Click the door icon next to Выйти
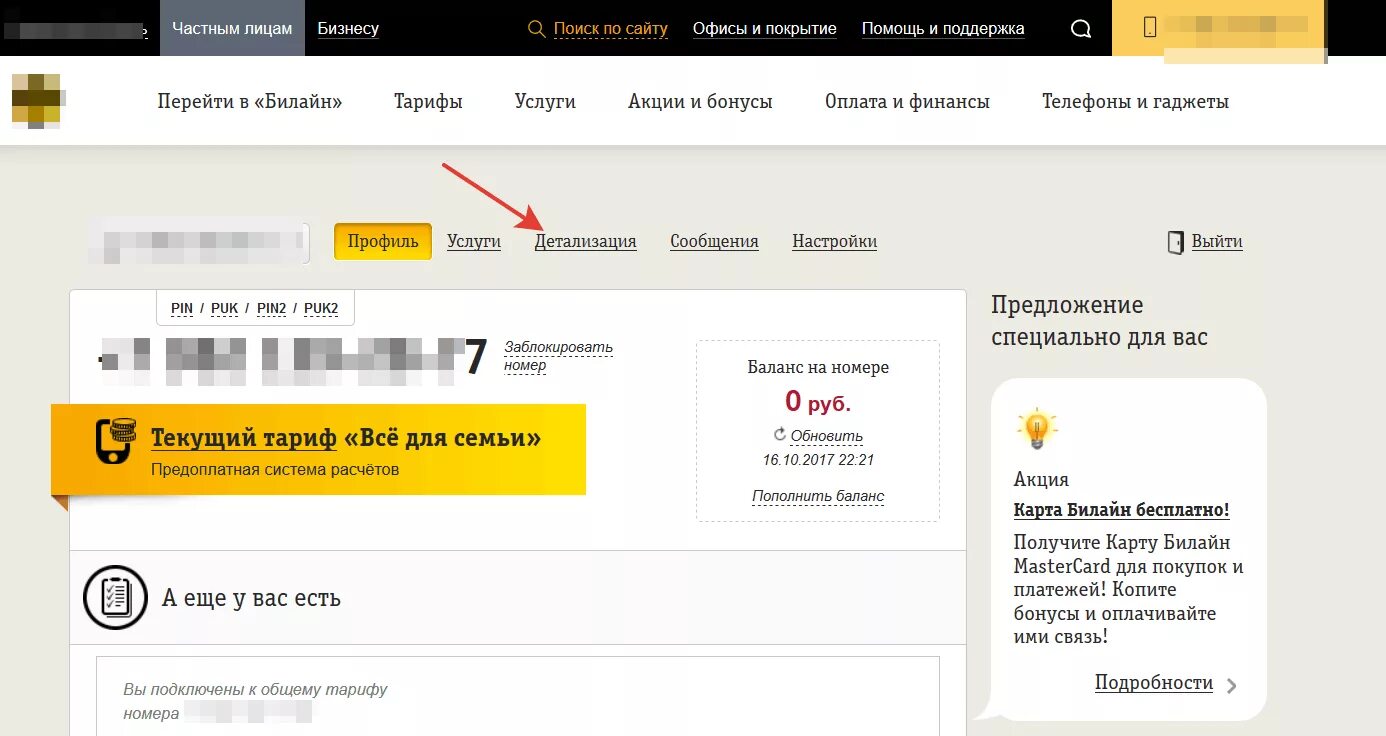Screen dimensions: 1386x736 (x=1176, y=242)
